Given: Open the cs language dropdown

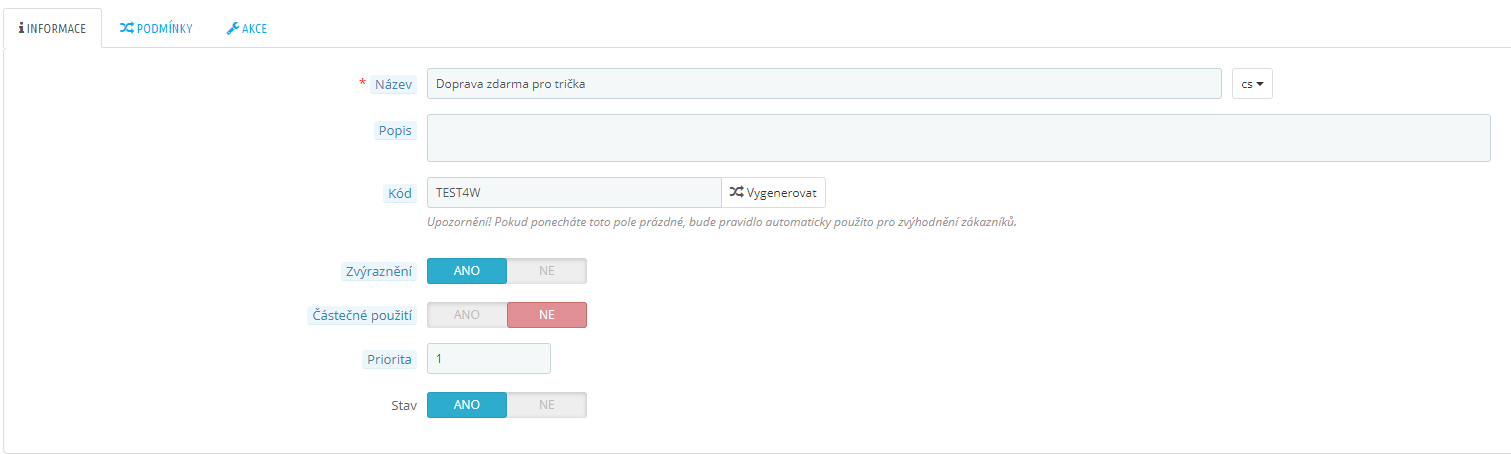Looking at the screenshot, I should pos(1252,84).
